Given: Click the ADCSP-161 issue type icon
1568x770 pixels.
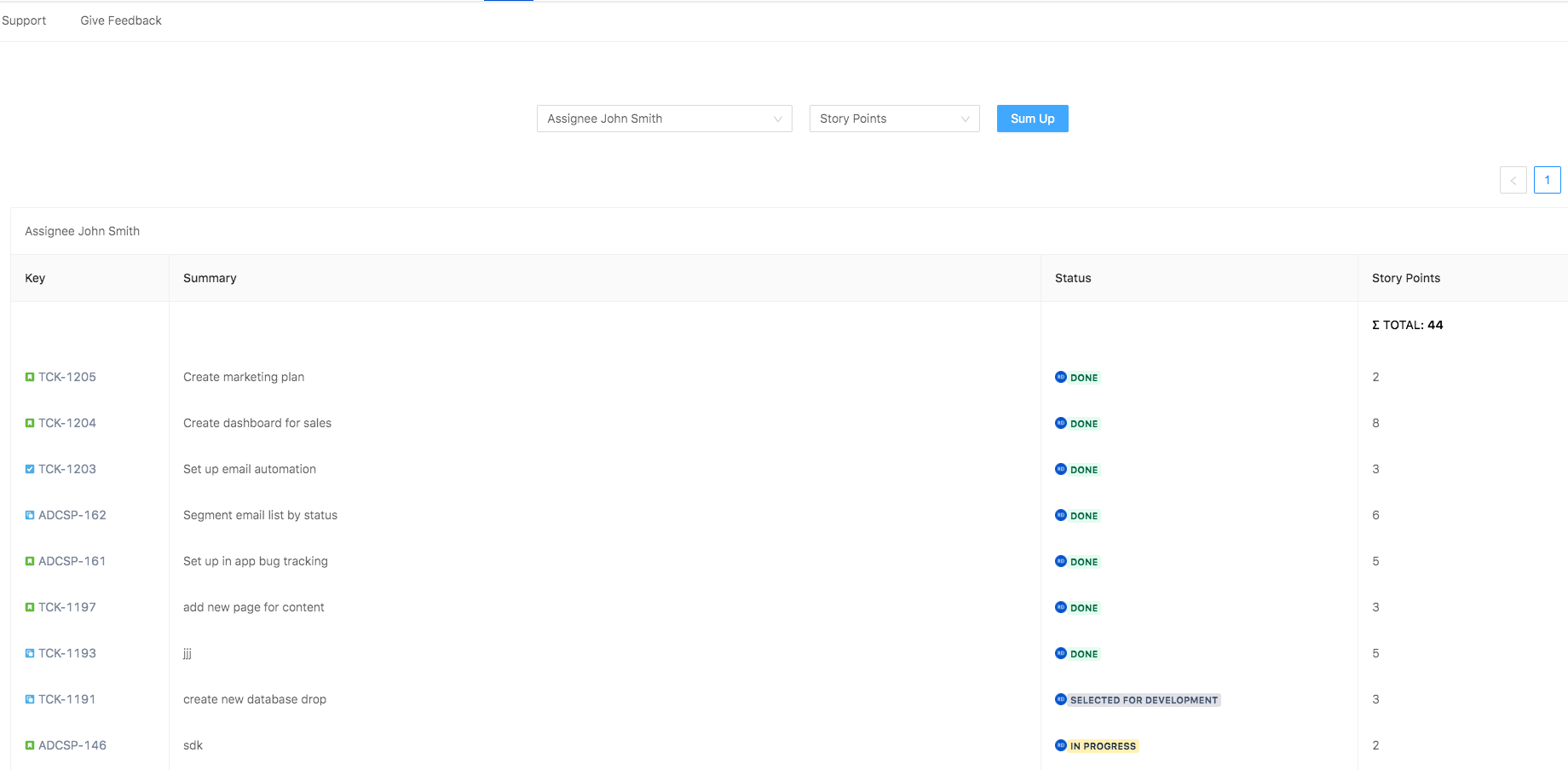Looking at the screenshot, I should click(x=30, y=561).
